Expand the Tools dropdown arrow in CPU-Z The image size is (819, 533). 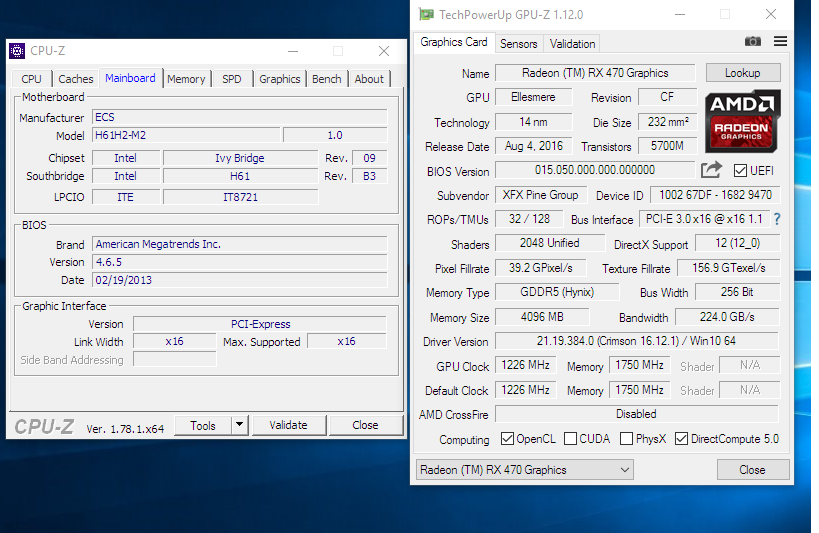click(239, 425)
